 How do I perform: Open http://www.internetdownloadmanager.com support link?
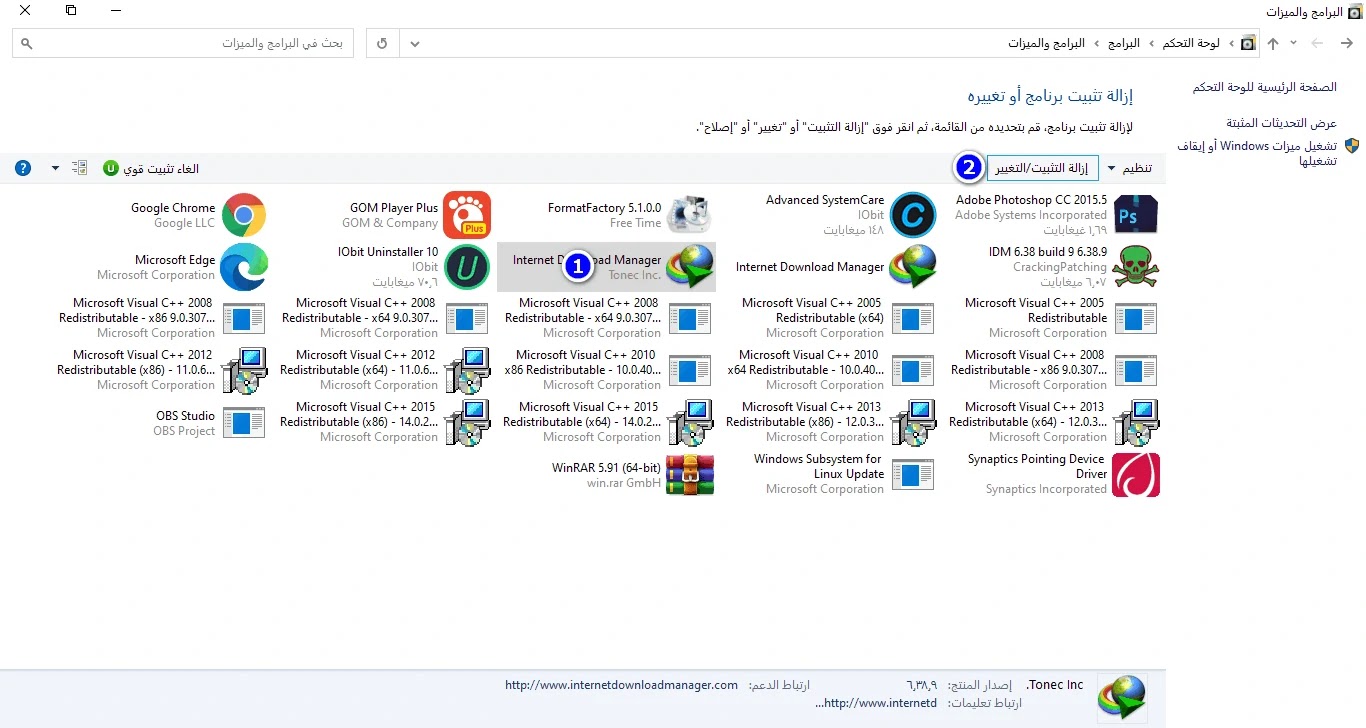(621, 685)
